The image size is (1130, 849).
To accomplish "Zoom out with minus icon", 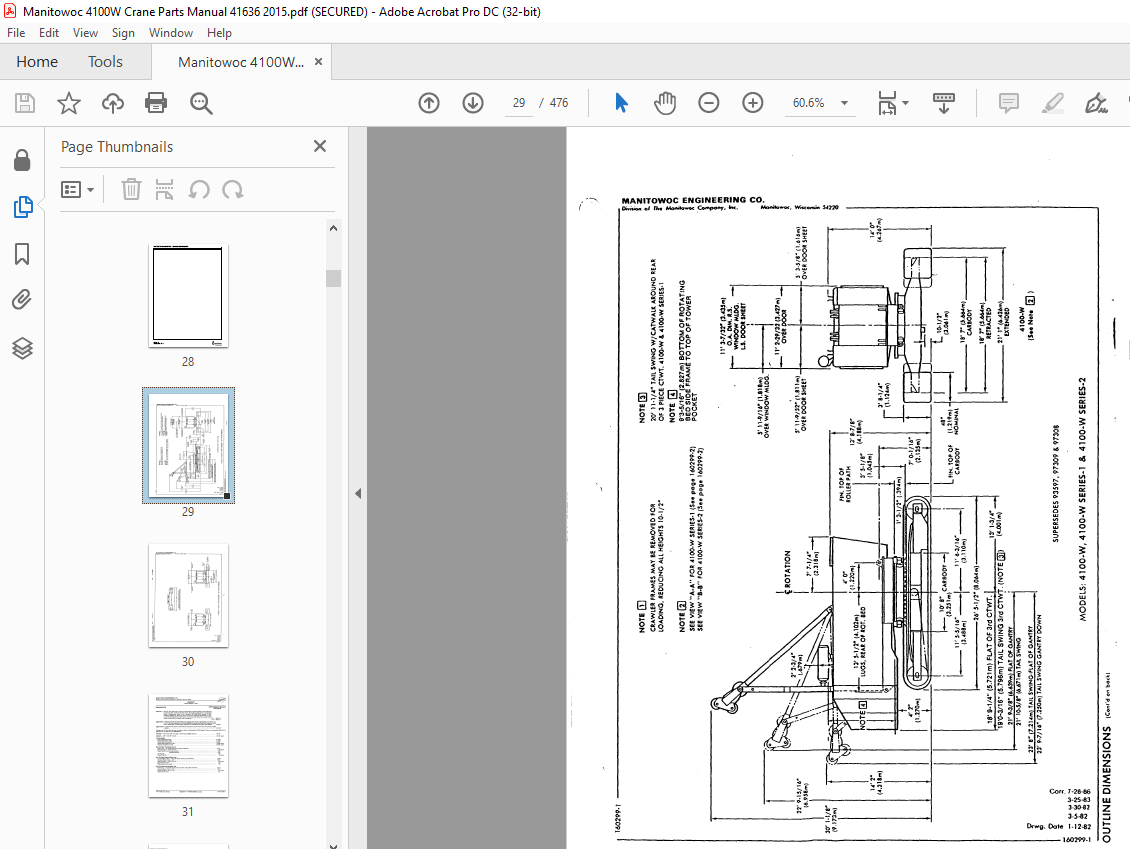I will coord(708,103).
